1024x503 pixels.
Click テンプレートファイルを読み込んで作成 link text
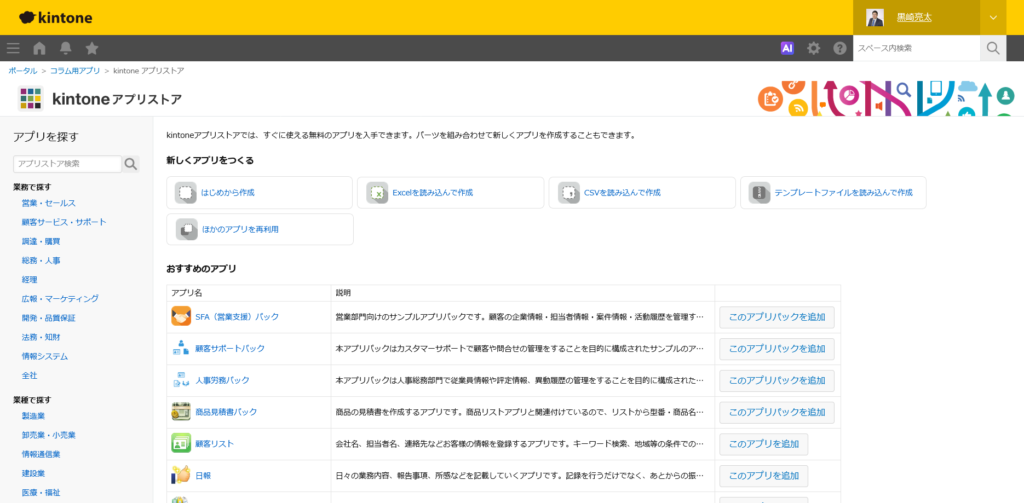click(843, 193)
